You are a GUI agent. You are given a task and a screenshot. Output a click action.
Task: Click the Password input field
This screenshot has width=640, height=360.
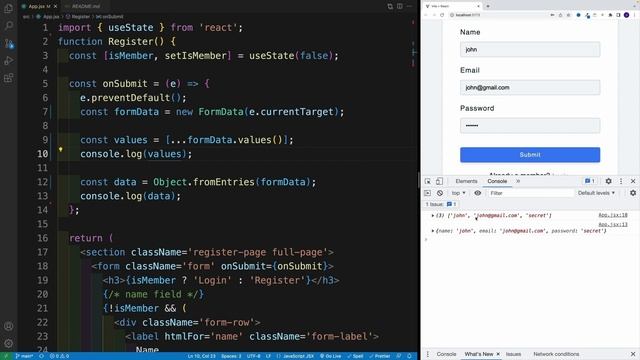(x=530, y=125)
